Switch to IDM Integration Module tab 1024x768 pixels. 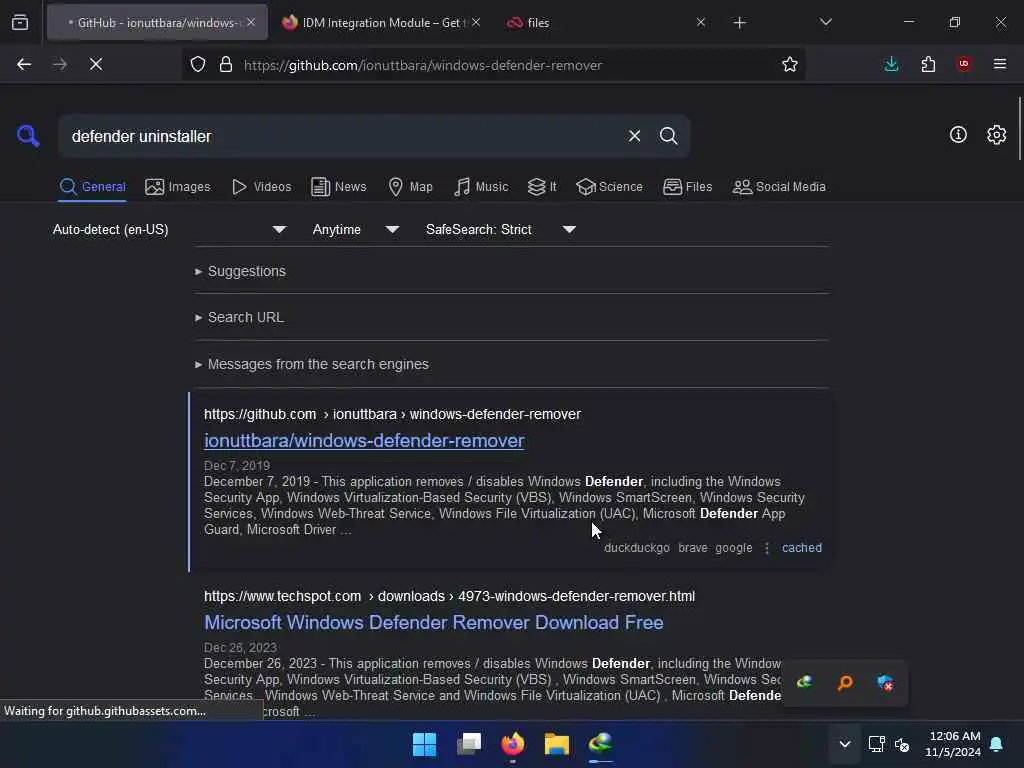click(x=372, y=22)
